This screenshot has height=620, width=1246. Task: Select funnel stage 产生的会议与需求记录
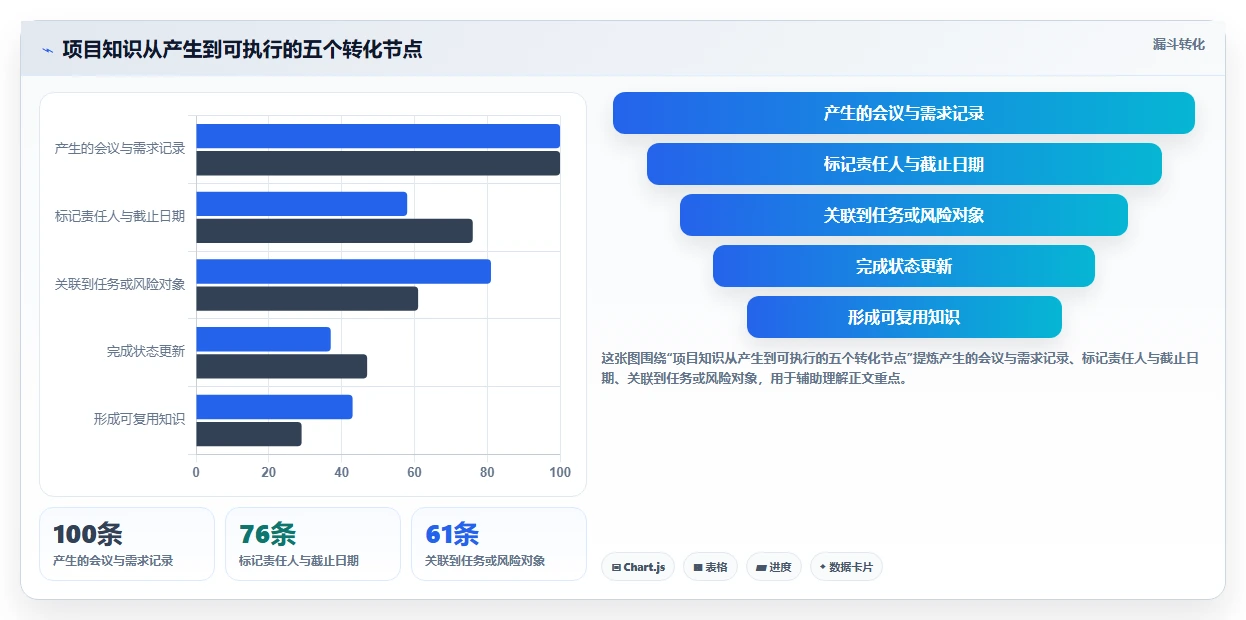(x=904, y=113)
